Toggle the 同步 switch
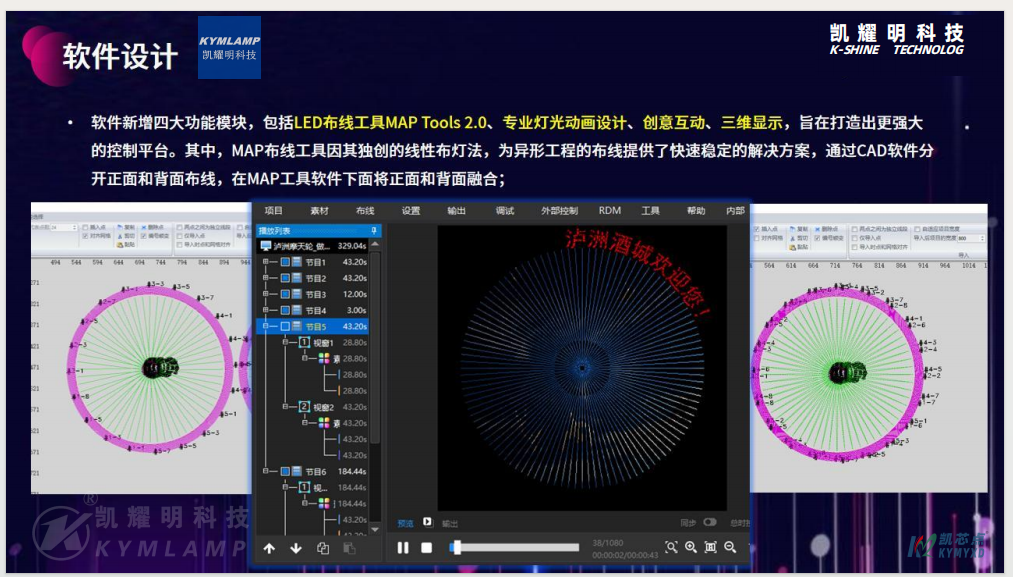1013x577 pixels. 710,522
